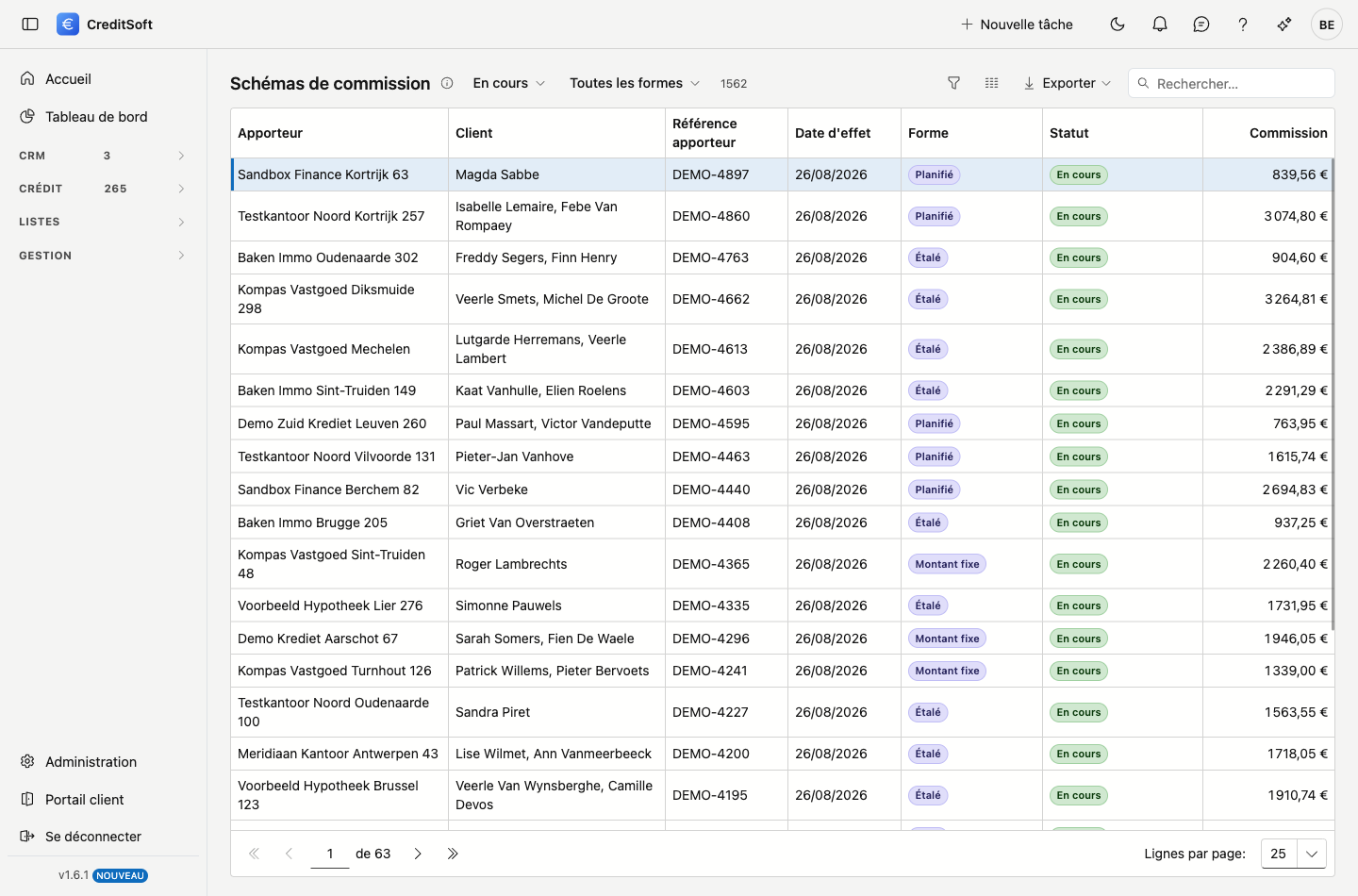Expand the GESTION sidebar section
Image resolution: width=1358 pixels, height=896 pixels.
102,256
